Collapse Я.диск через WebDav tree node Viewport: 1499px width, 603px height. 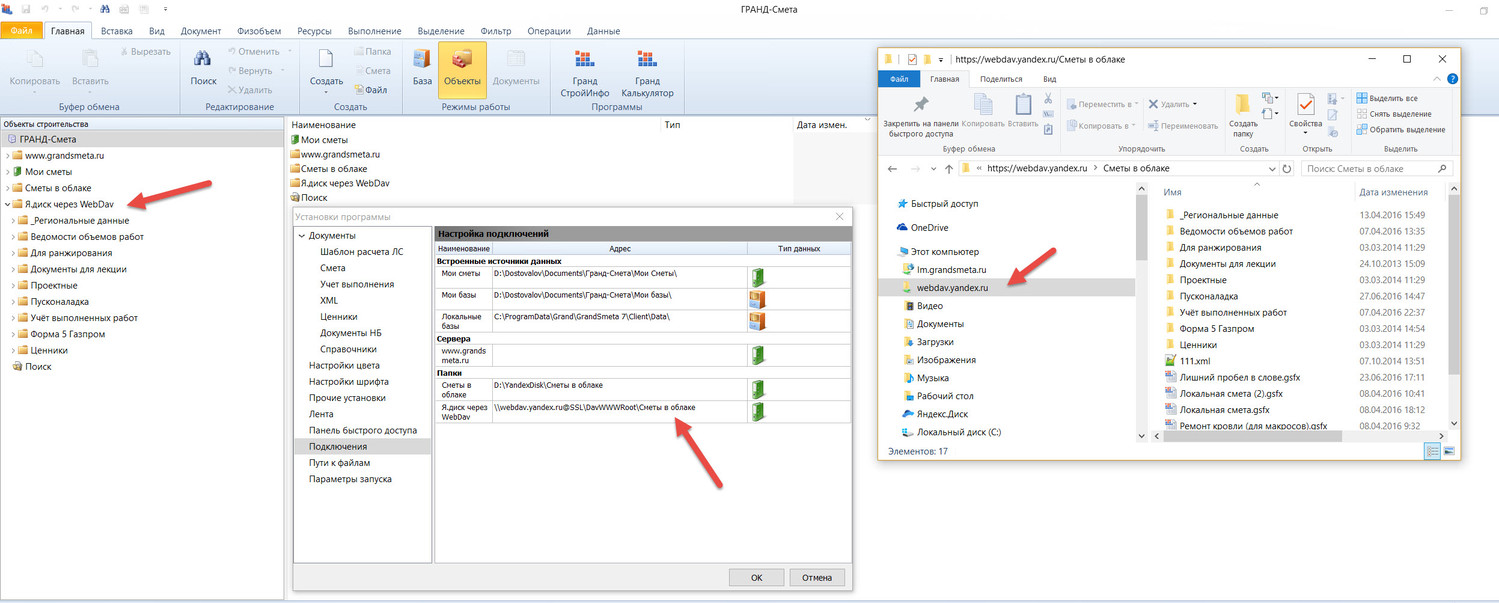click(x=8, y=204)
